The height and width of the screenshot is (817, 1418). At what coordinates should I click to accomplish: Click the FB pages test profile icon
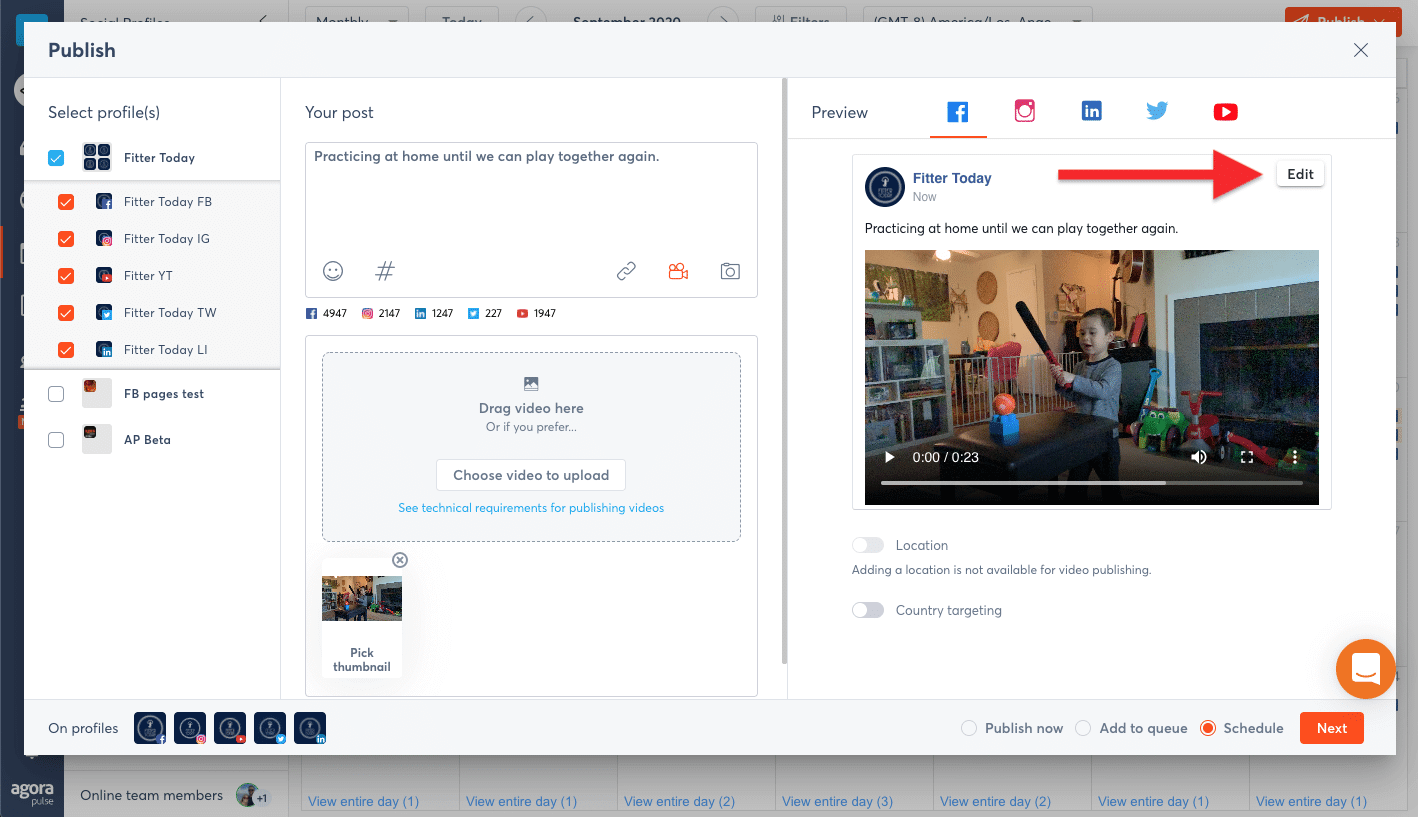pyautogui.click(x=97, y=394)
